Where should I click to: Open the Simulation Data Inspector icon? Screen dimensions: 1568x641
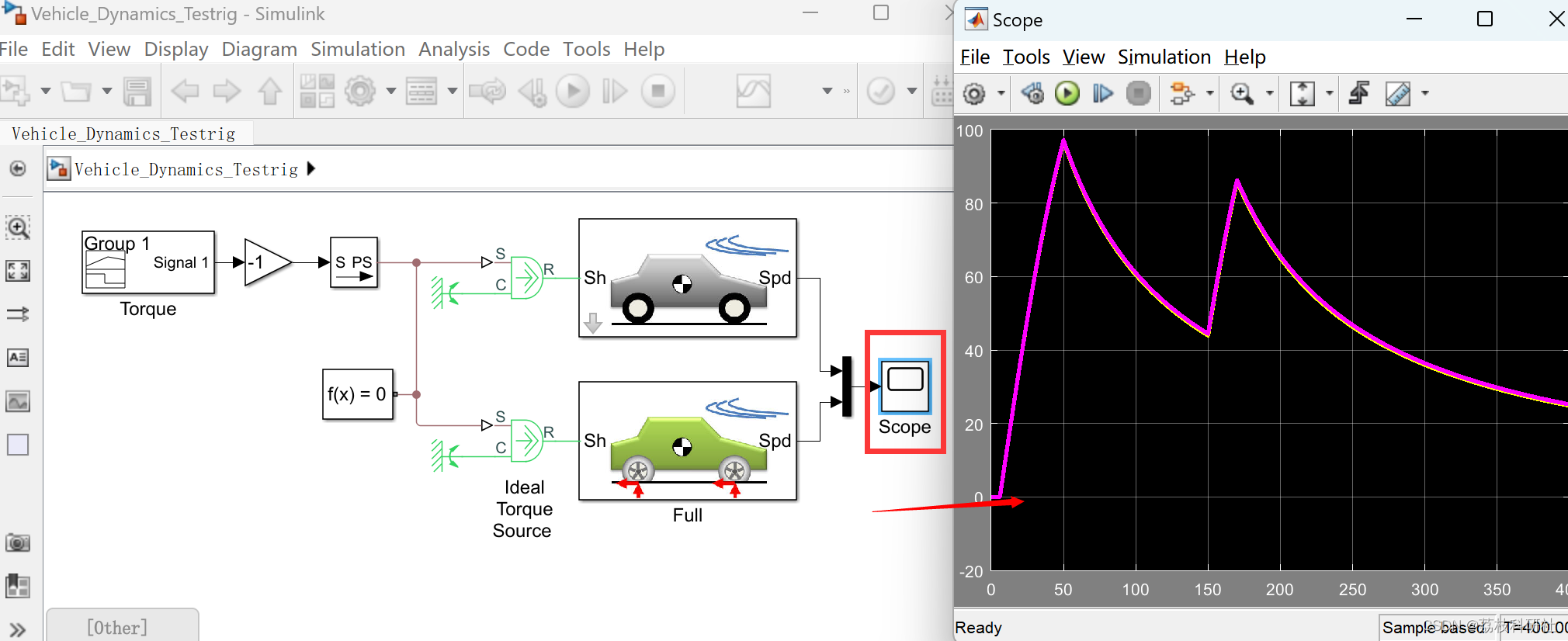753,91
